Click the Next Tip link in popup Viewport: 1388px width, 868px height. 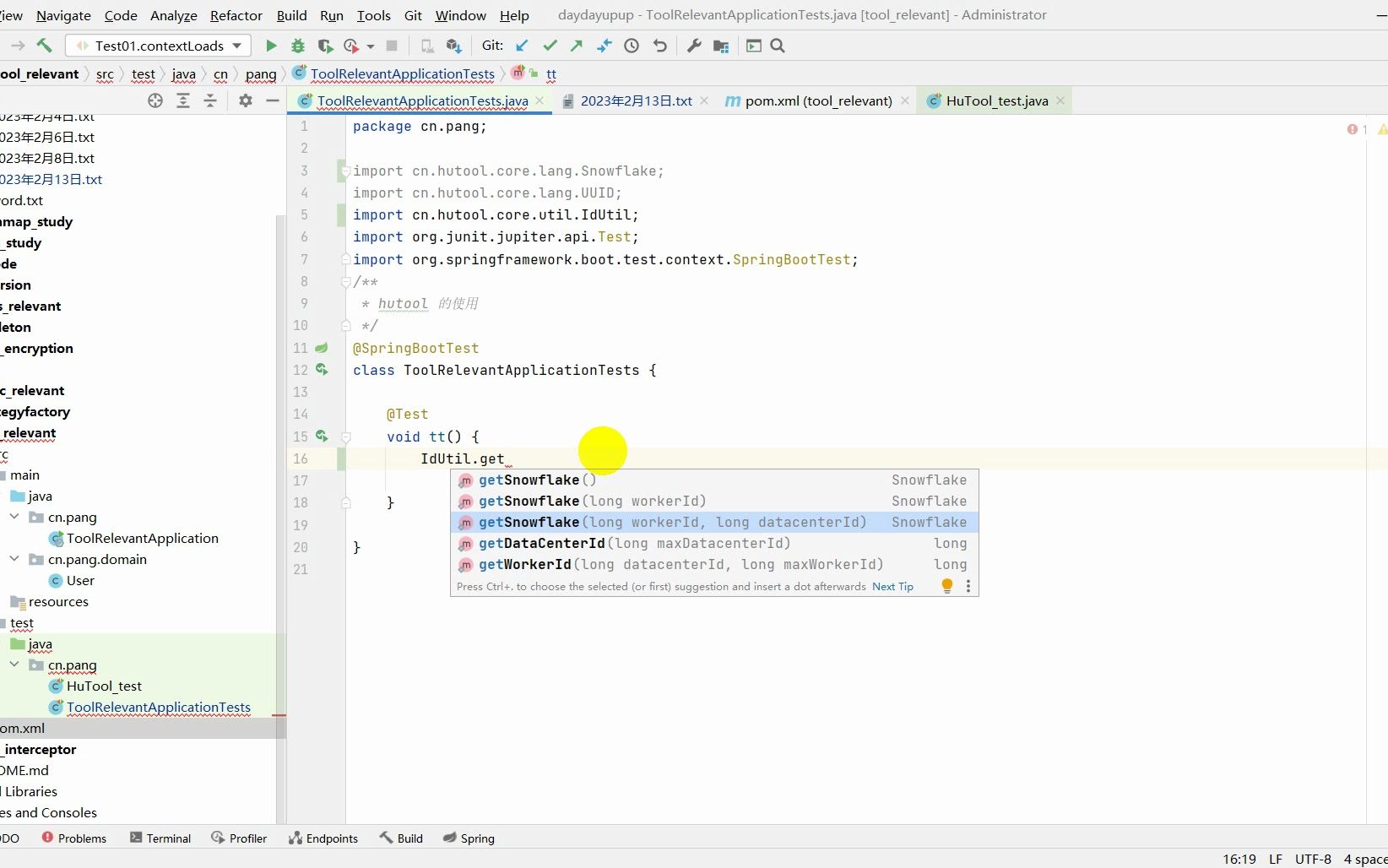point(892,586)
